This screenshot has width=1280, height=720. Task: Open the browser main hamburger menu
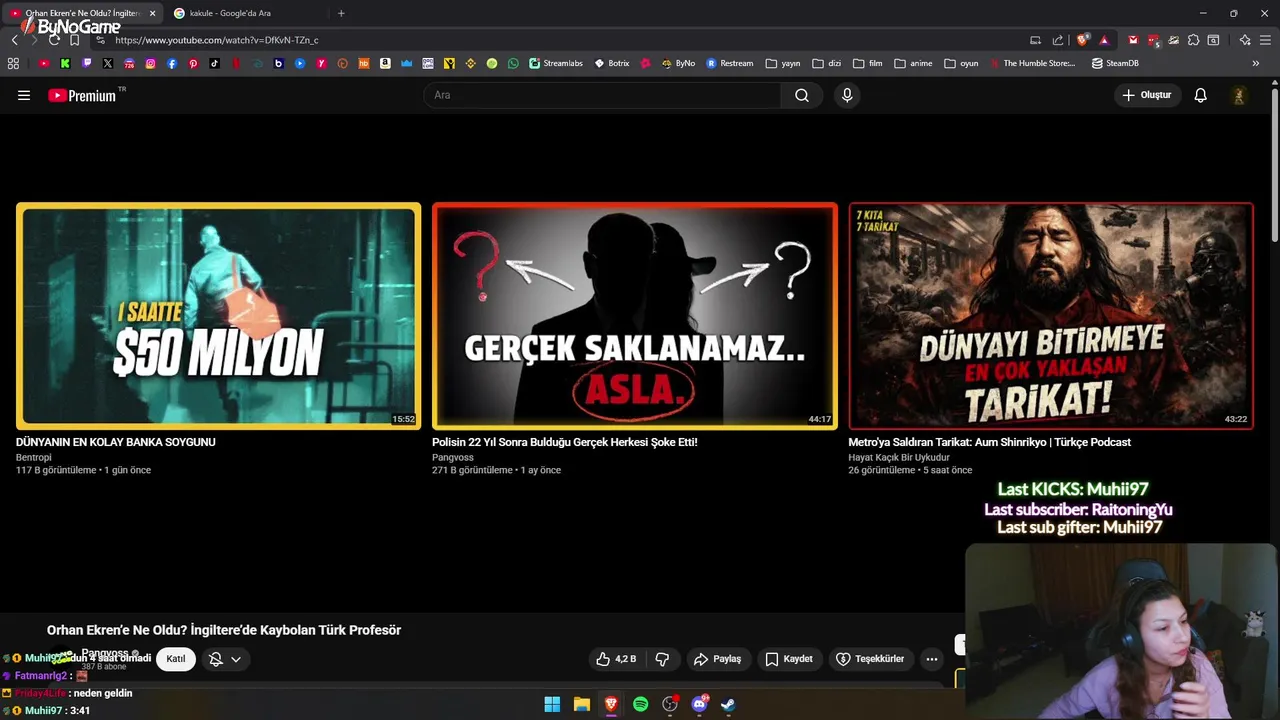1265,40
